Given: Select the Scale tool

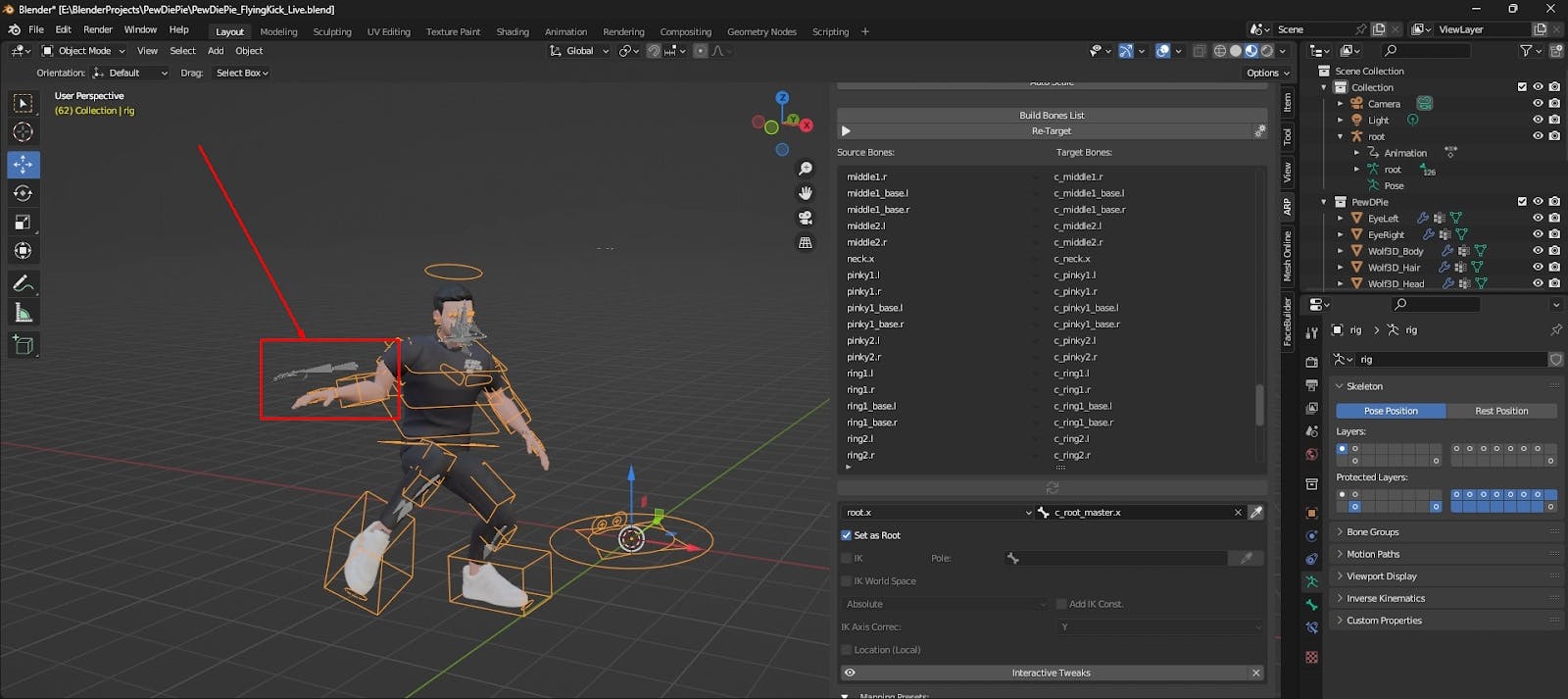Looking at the screenshot, I should pos(23,223).
